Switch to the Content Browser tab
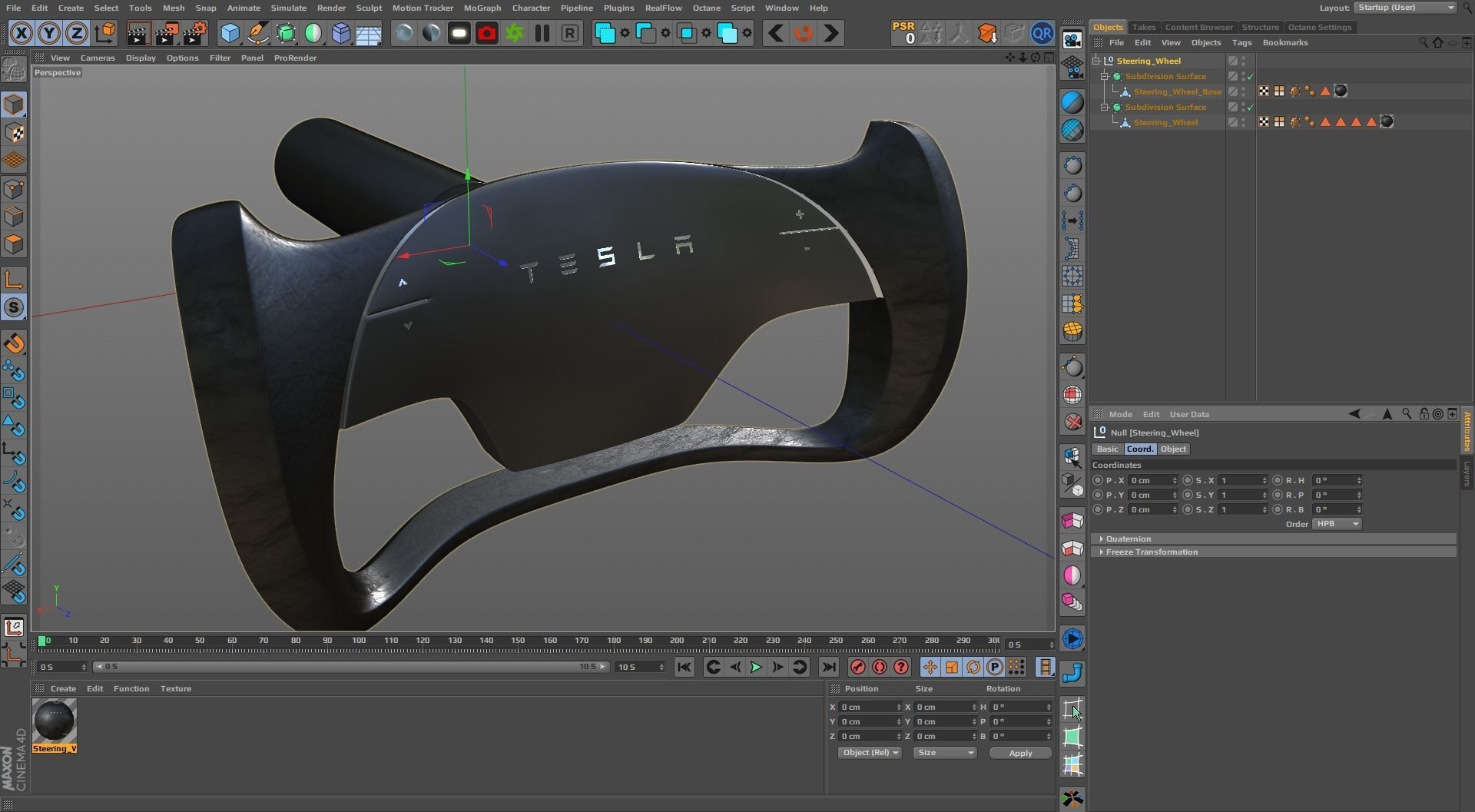 click(x=1198, y=27)
